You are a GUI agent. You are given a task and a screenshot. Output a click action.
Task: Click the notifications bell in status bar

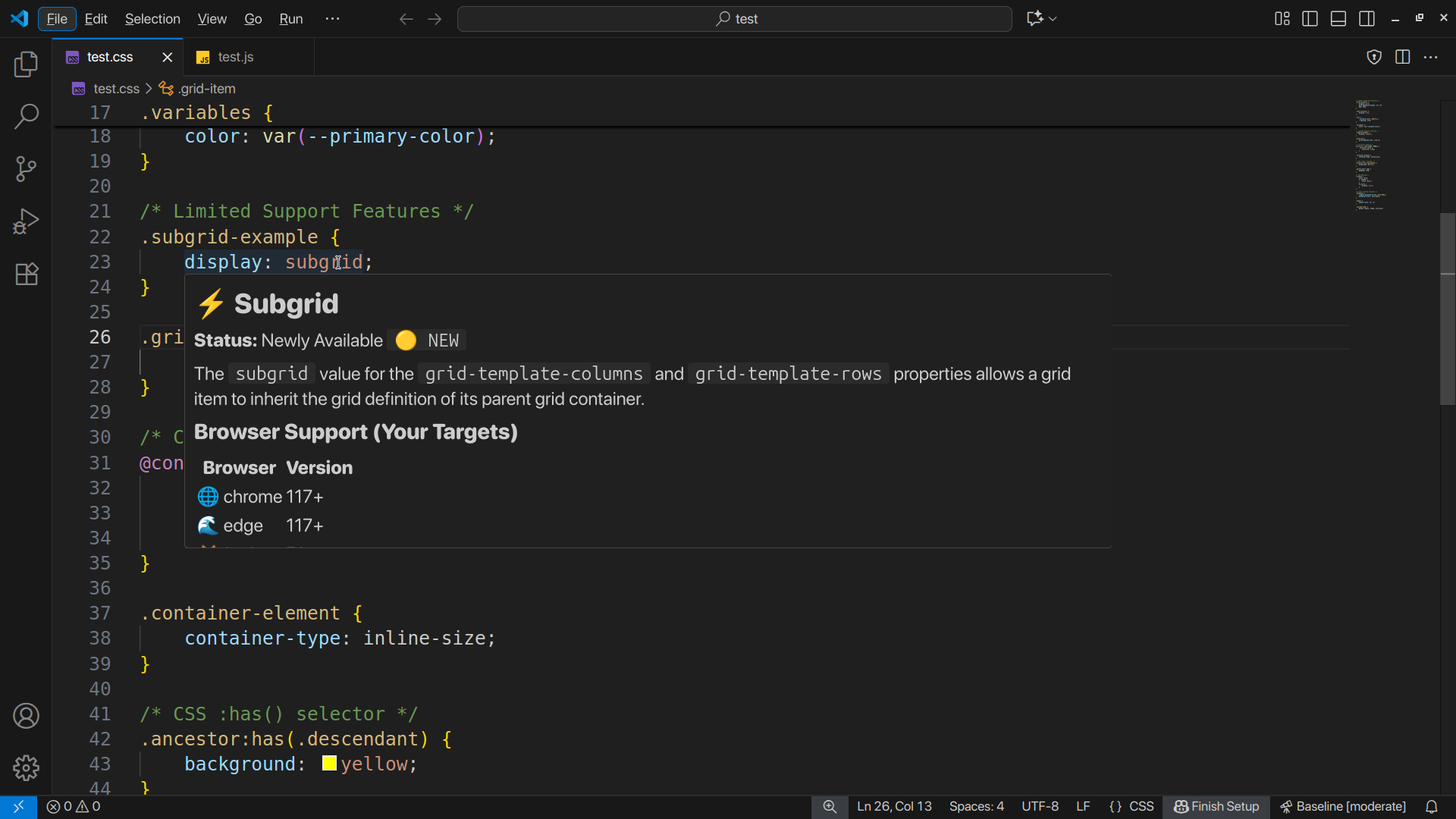(1431, 807)
